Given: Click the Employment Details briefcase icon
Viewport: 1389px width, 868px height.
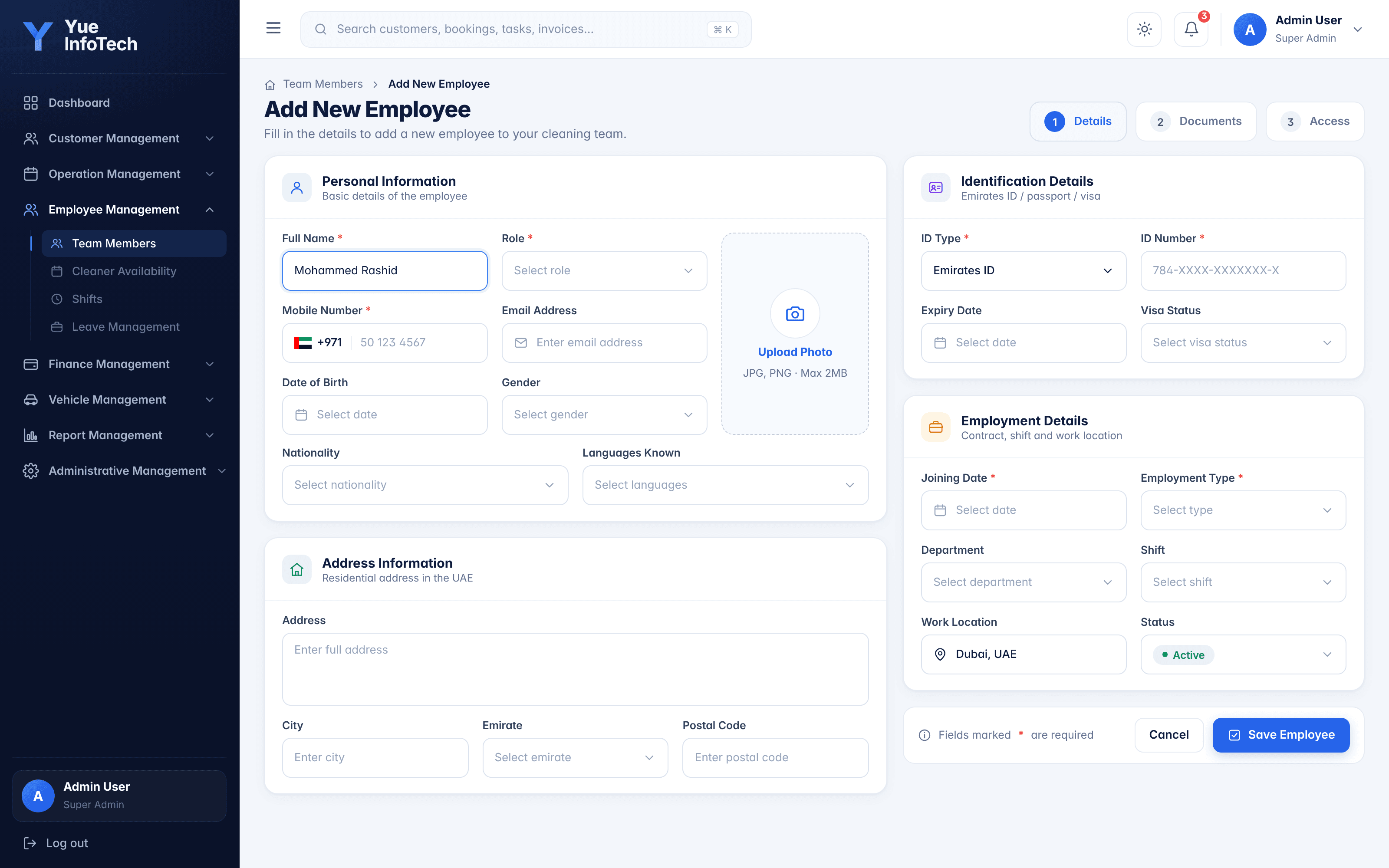Looking at the screenshot, I should pos(935,427).
